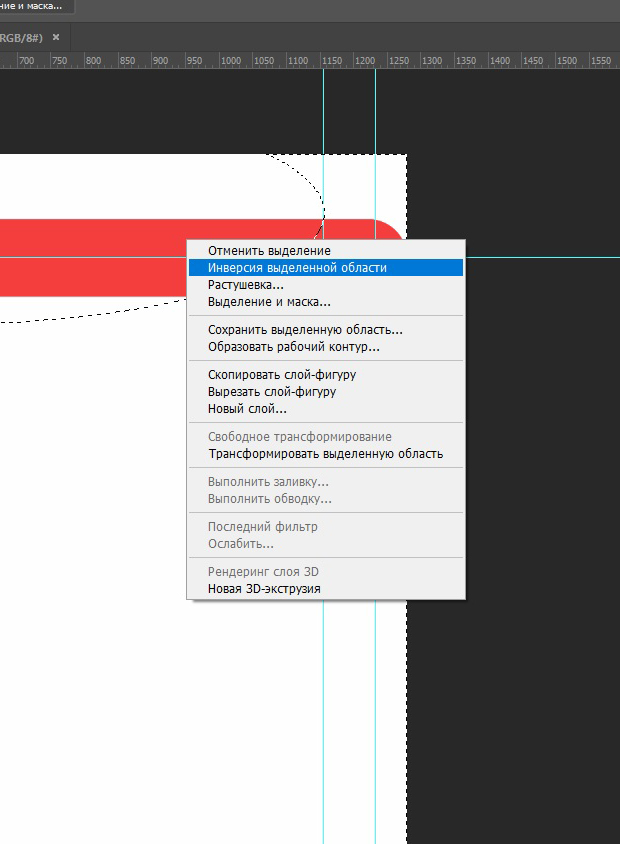620x844 pixels.
Task: Choose "Отменить выделение" from context menu
Action: pos(269,250)
